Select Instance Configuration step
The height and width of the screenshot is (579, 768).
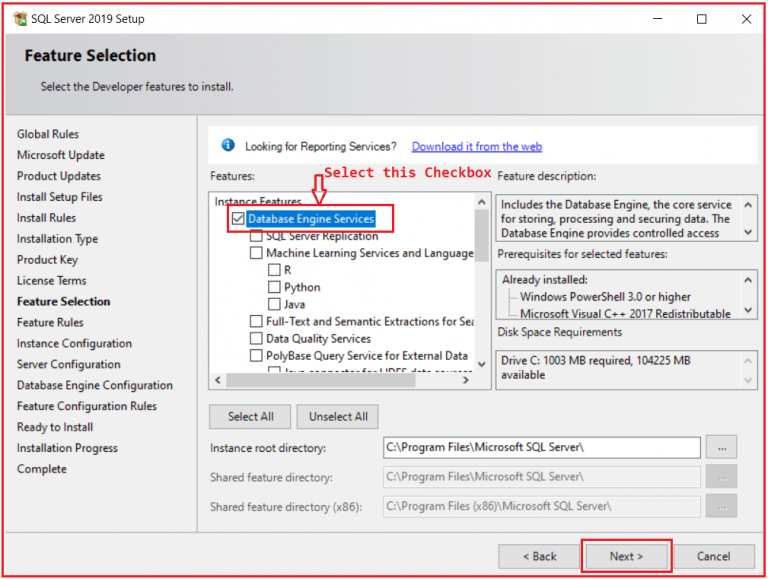(74, 343)
